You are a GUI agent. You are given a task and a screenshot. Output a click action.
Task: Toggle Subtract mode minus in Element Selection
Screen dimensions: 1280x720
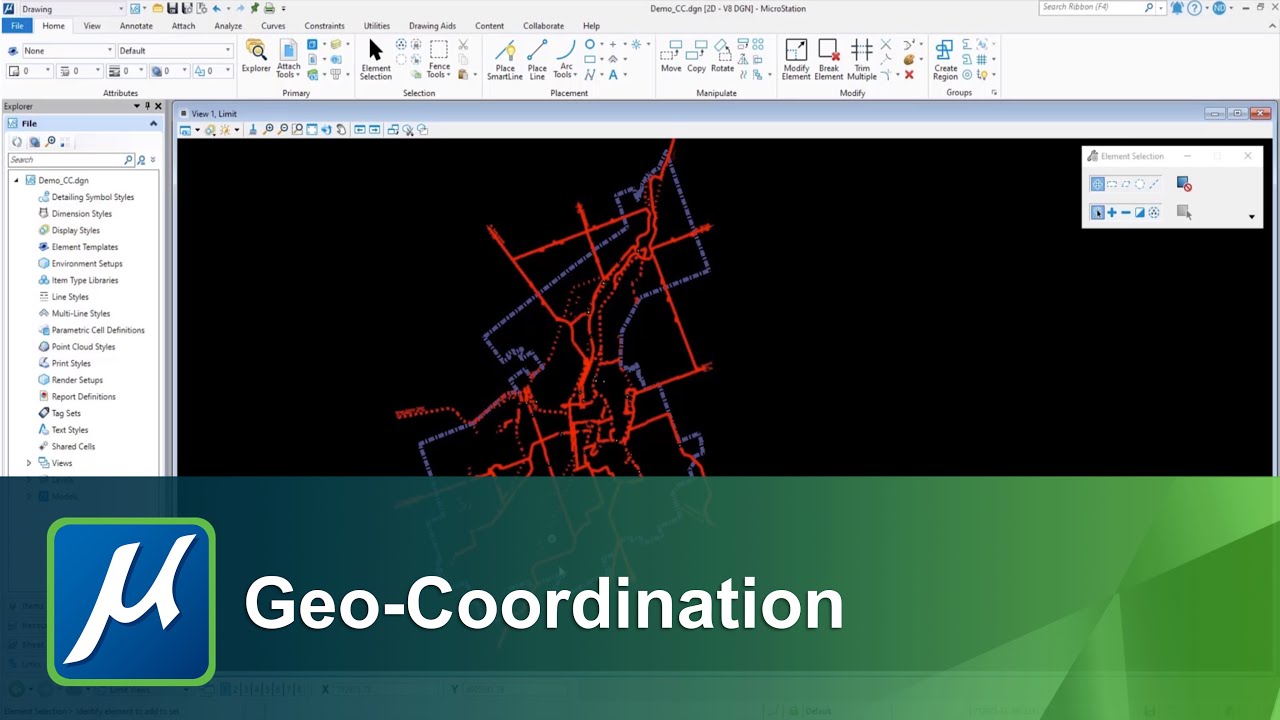1125,212
